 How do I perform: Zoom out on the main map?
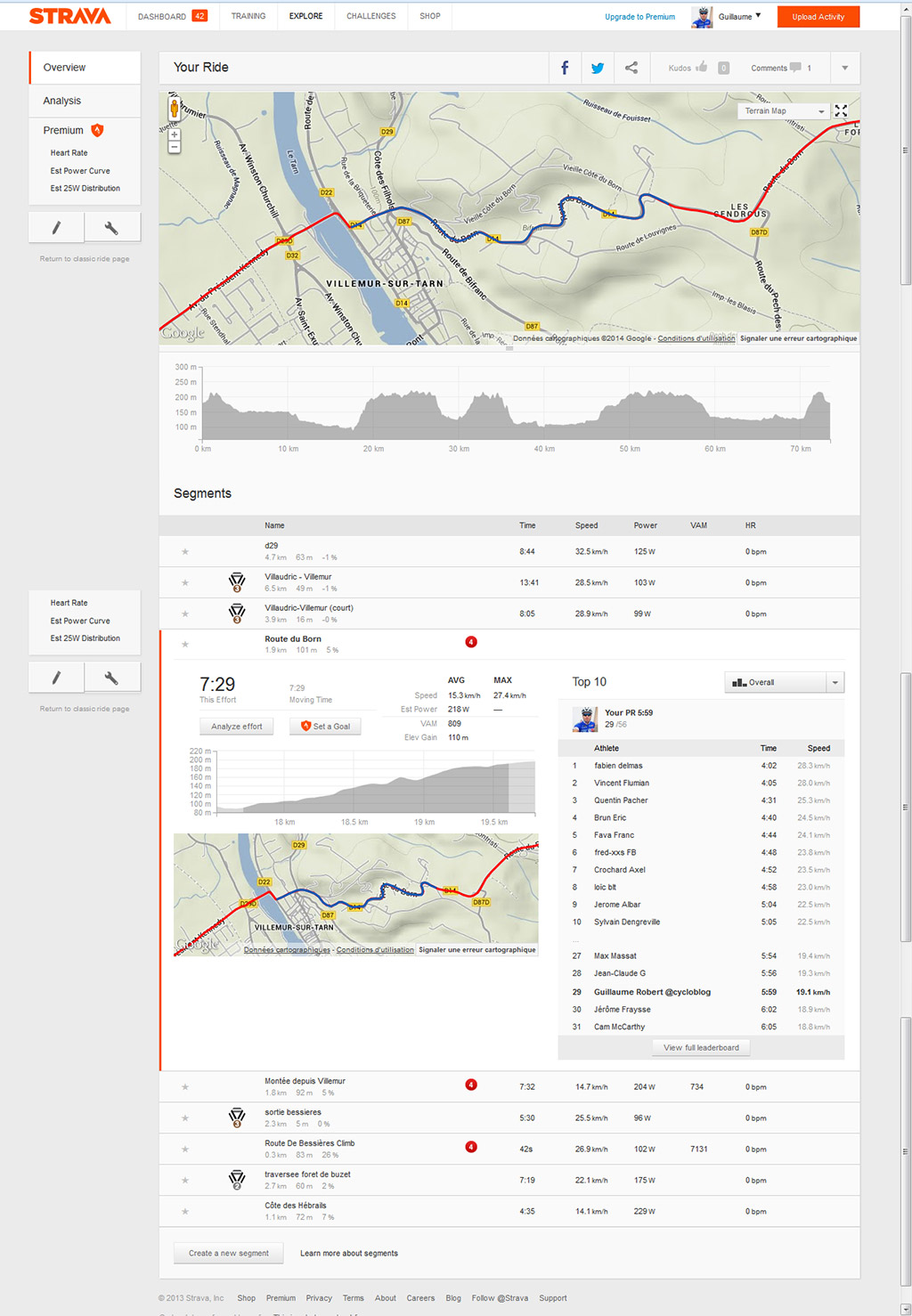click(175, 147)
